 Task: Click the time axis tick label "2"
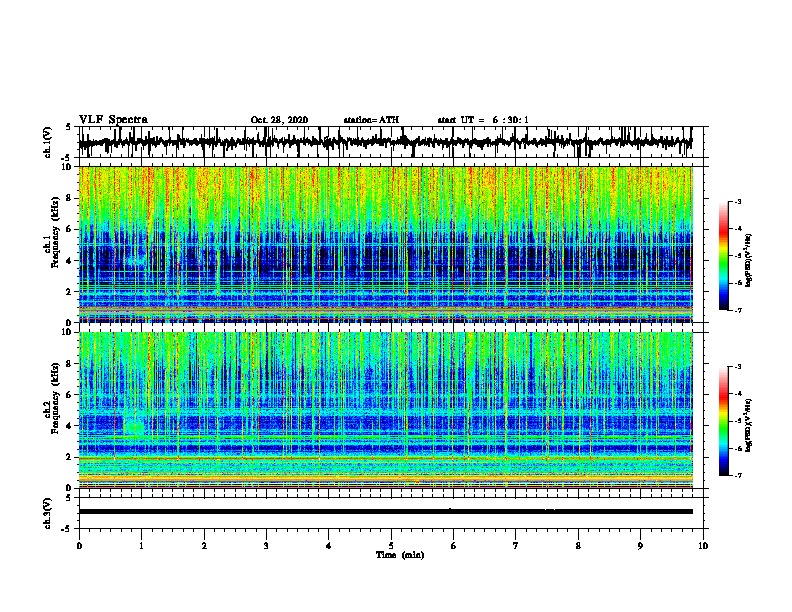tap(204, 546)
